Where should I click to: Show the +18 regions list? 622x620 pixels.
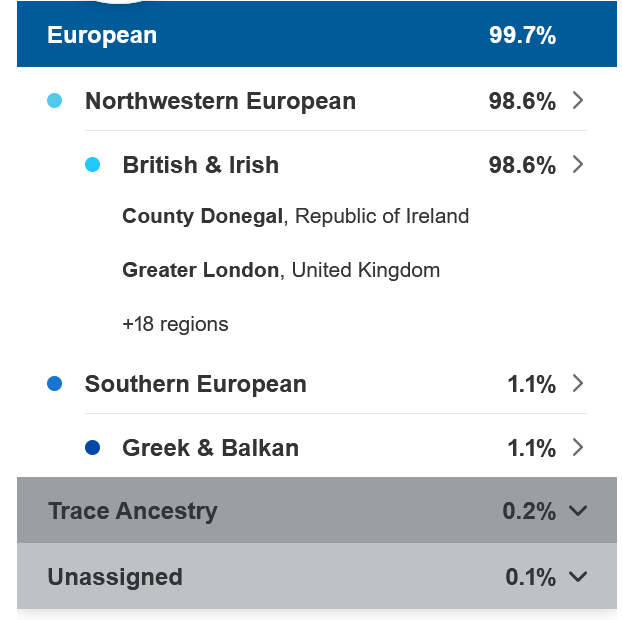[x=175, y=324]
